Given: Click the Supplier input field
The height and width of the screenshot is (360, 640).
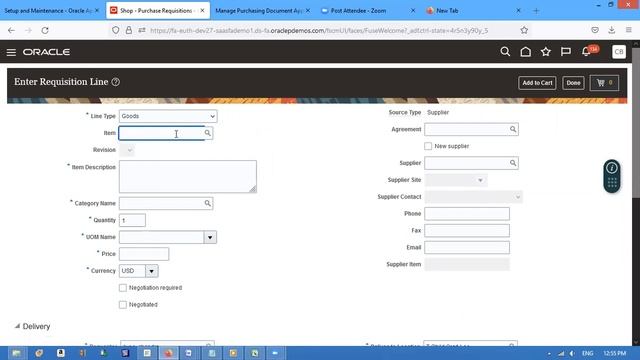Looking at the screenshot, I should point(467,163).
